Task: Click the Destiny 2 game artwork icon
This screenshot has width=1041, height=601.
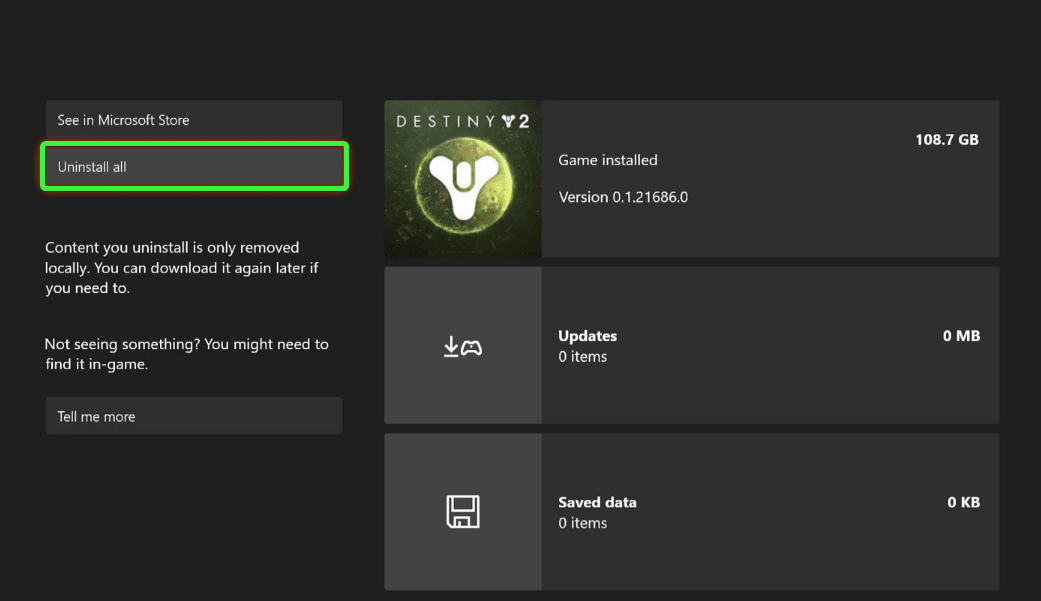Action: click(x=462, y=178)
